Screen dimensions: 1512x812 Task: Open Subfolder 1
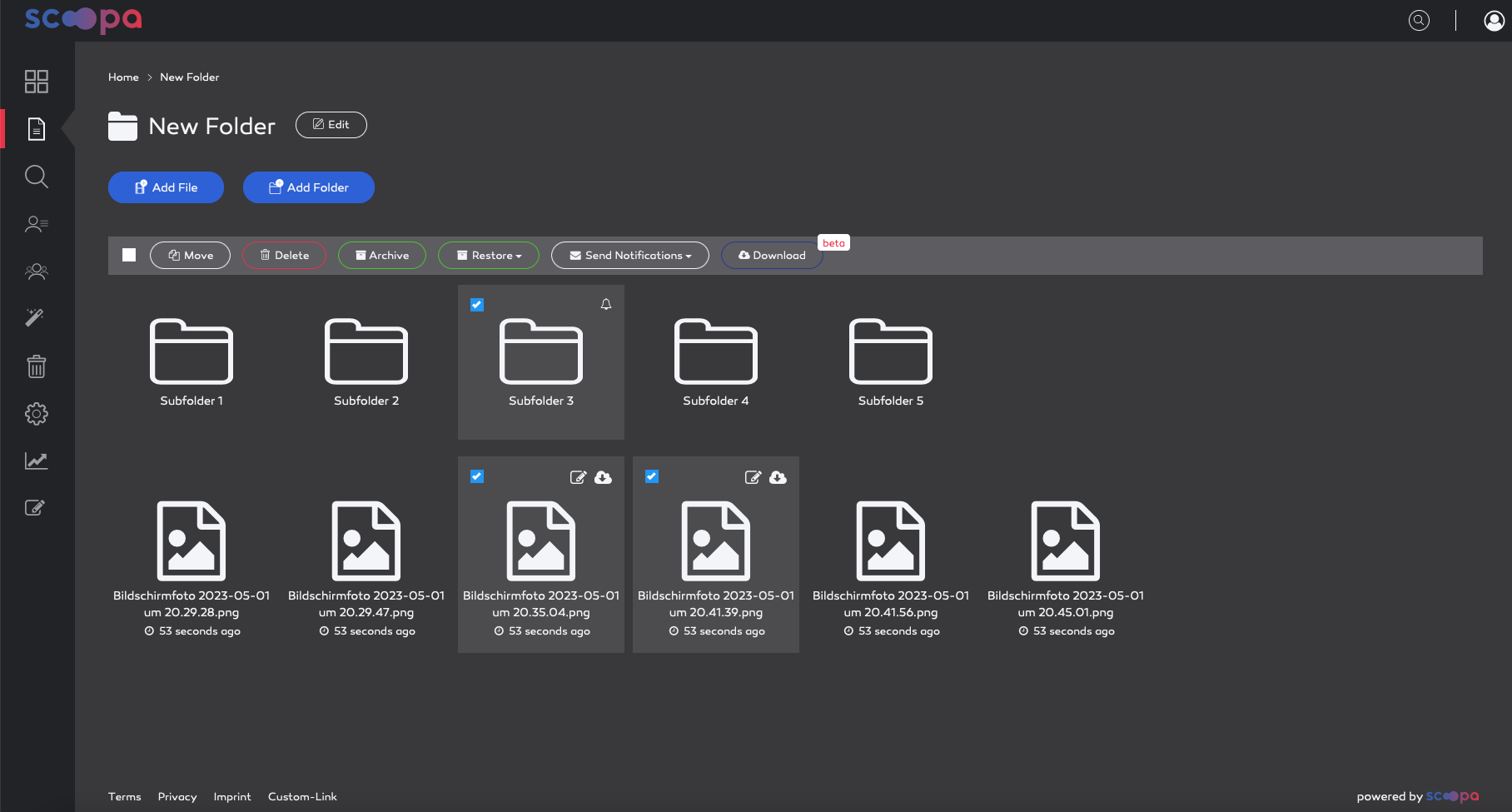(191, 362)
